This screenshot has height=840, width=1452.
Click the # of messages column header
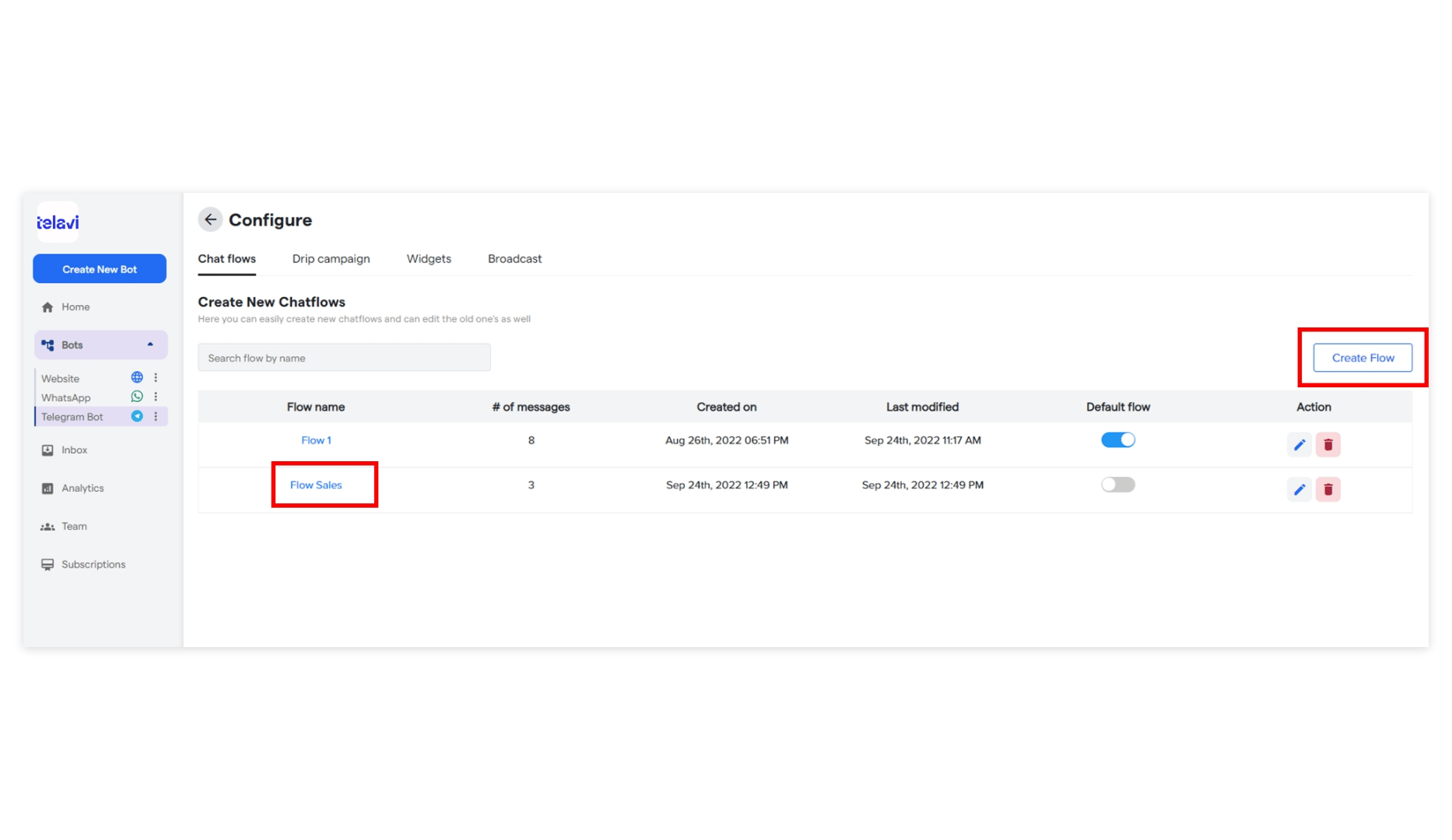tap(531, 407)
